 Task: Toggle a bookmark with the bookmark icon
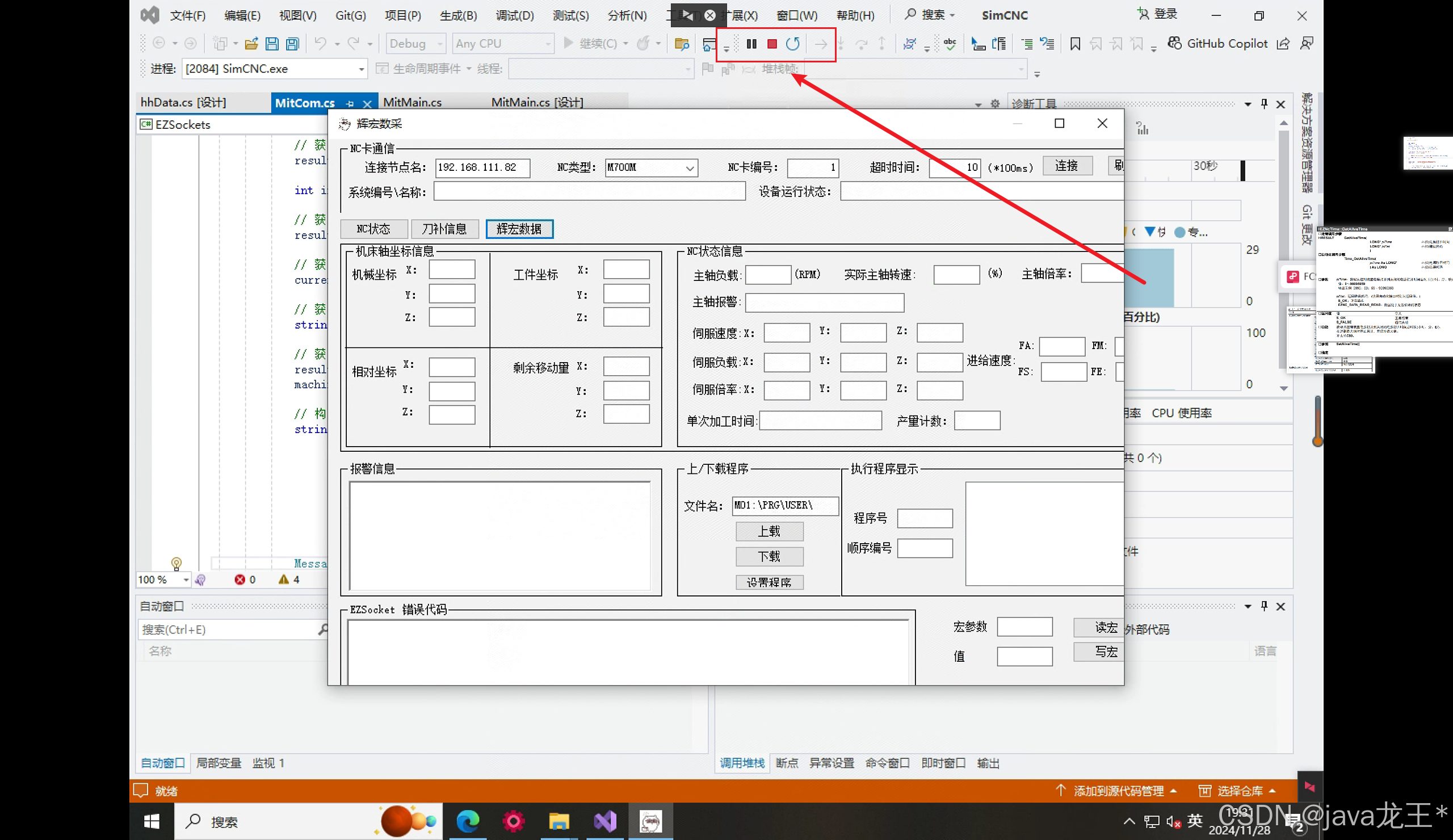click(1075, 44)
